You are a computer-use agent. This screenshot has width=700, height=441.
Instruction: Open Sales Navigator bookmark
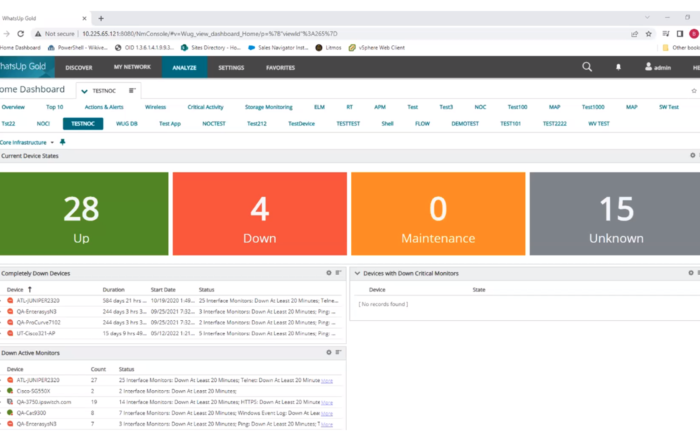(278, 47)
